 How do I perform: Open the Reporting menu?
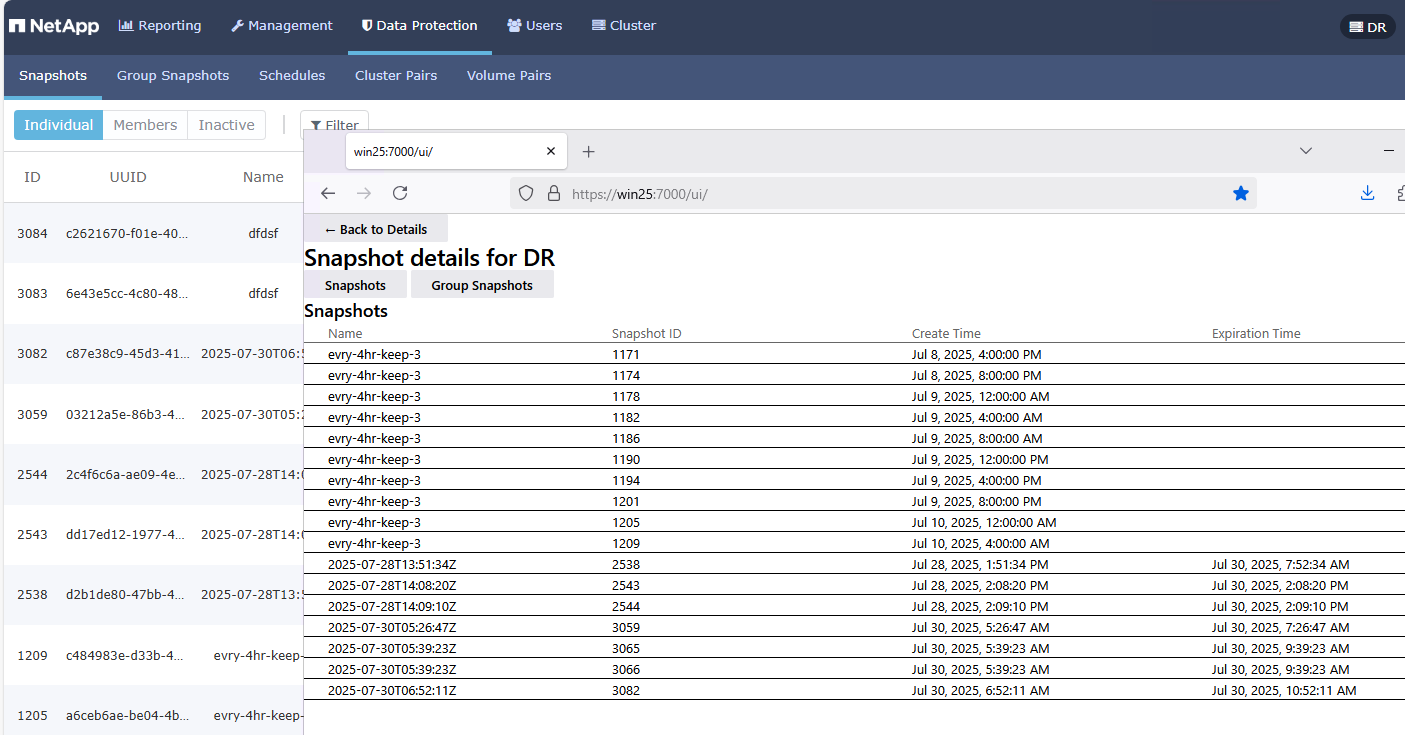pyautogui.click(x=160, y=26)
